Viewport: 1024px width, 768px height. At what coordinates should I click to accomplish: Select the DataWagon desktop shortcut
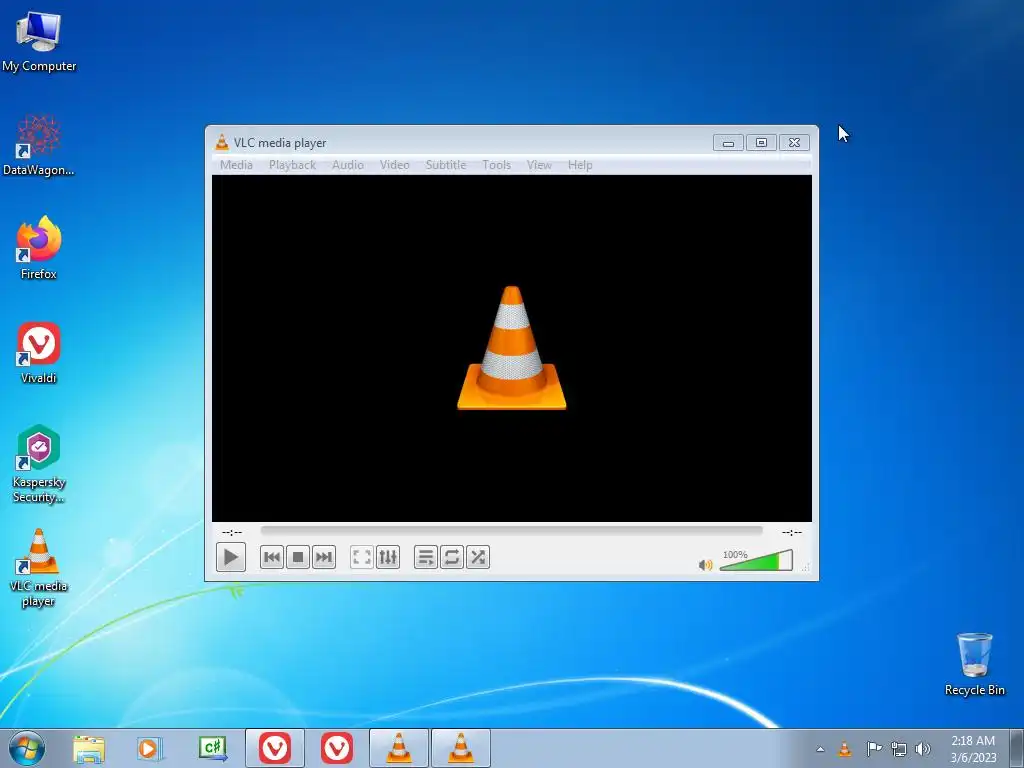pyautogui.click(x=39, y=145)
